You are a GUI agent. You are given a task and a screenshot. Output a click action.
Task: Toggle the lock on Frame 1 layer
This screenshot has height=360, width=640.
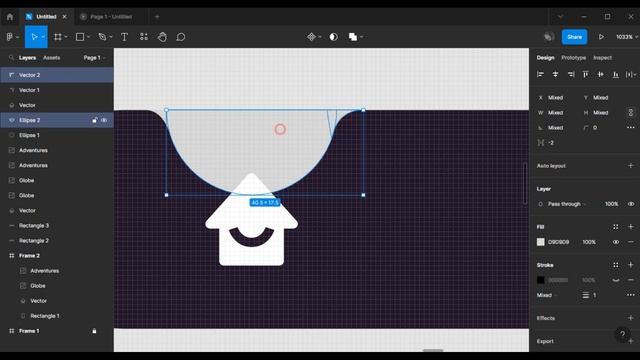click(94, 331)
